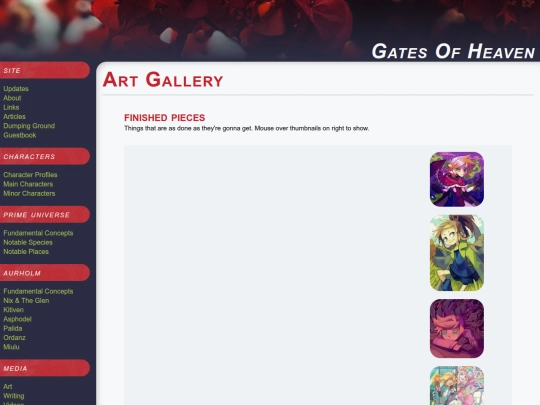Sign the Guestbook link
540x405 pixels.
[x=20, y=135]
